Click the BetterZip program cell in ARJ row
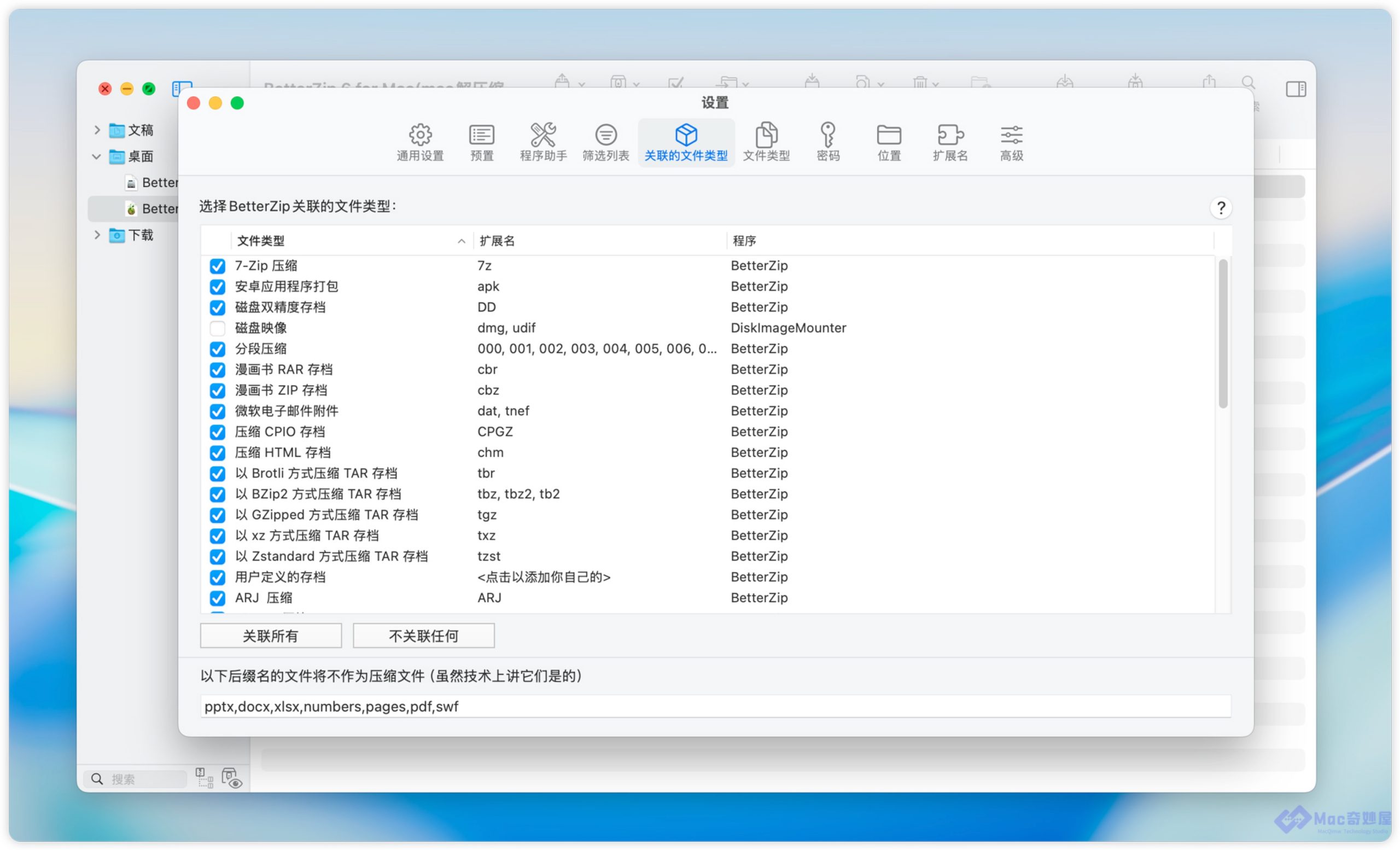Viewport: 1400px width, 850px height. coord(759,598)
